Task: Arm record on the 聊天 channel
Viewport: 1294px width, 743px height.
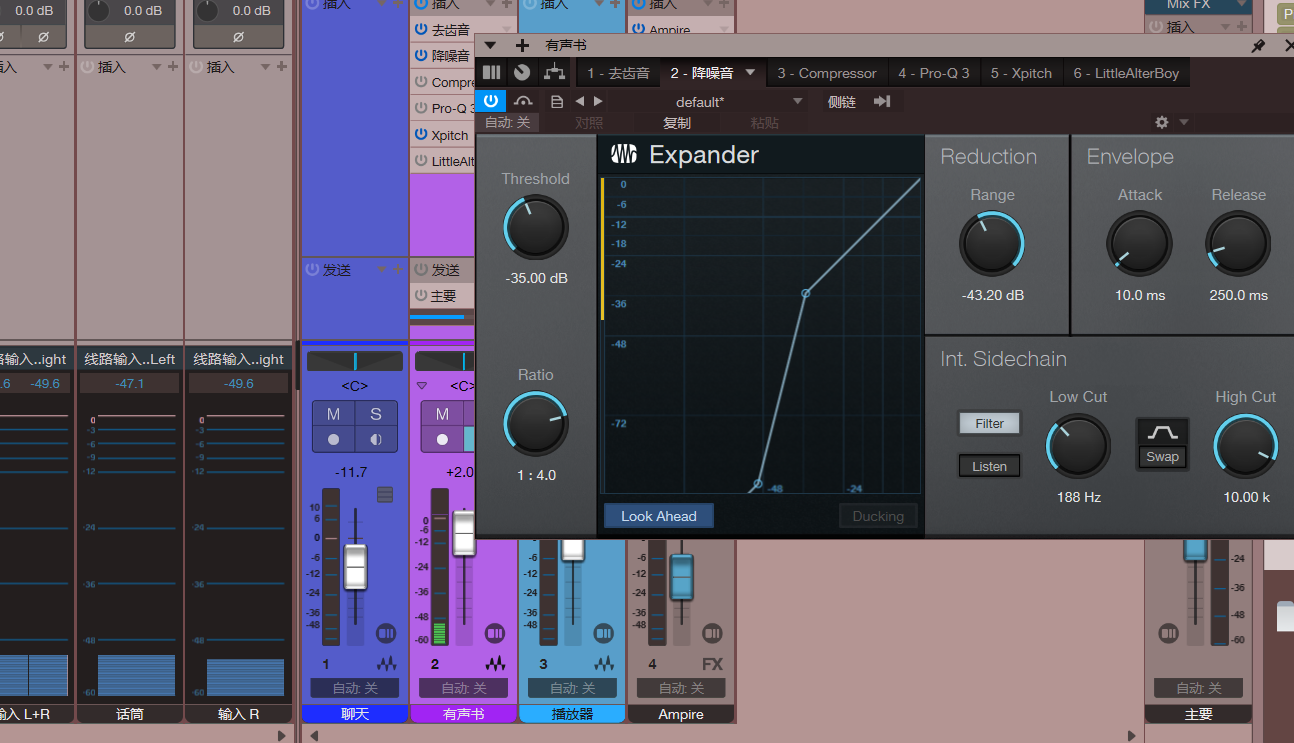Action: point(333,439)
